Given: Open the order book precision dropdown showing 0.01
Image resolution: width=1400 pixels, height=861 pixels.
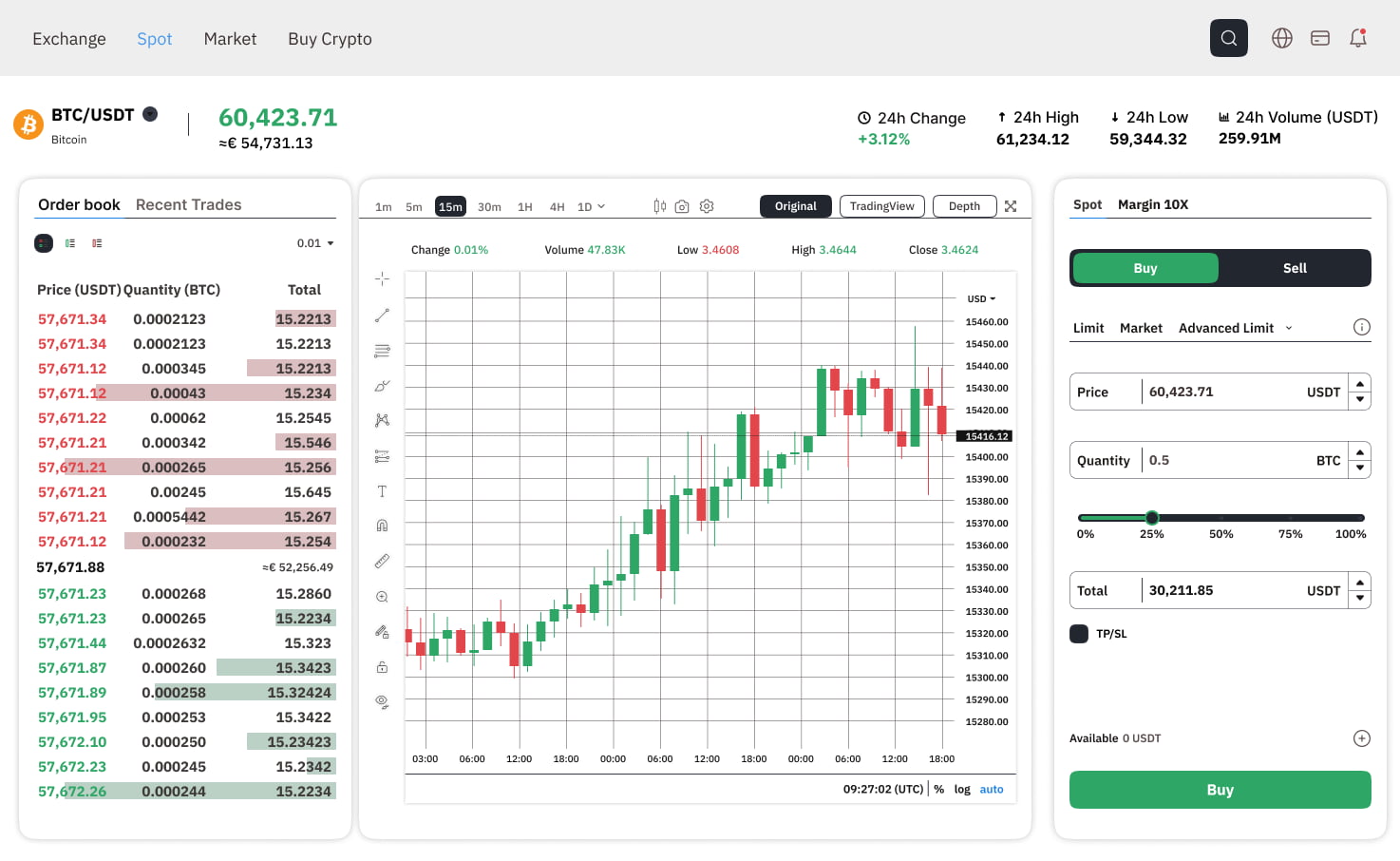Looking at the screenshot, I should pyautogui.click(x=315, y=242).
